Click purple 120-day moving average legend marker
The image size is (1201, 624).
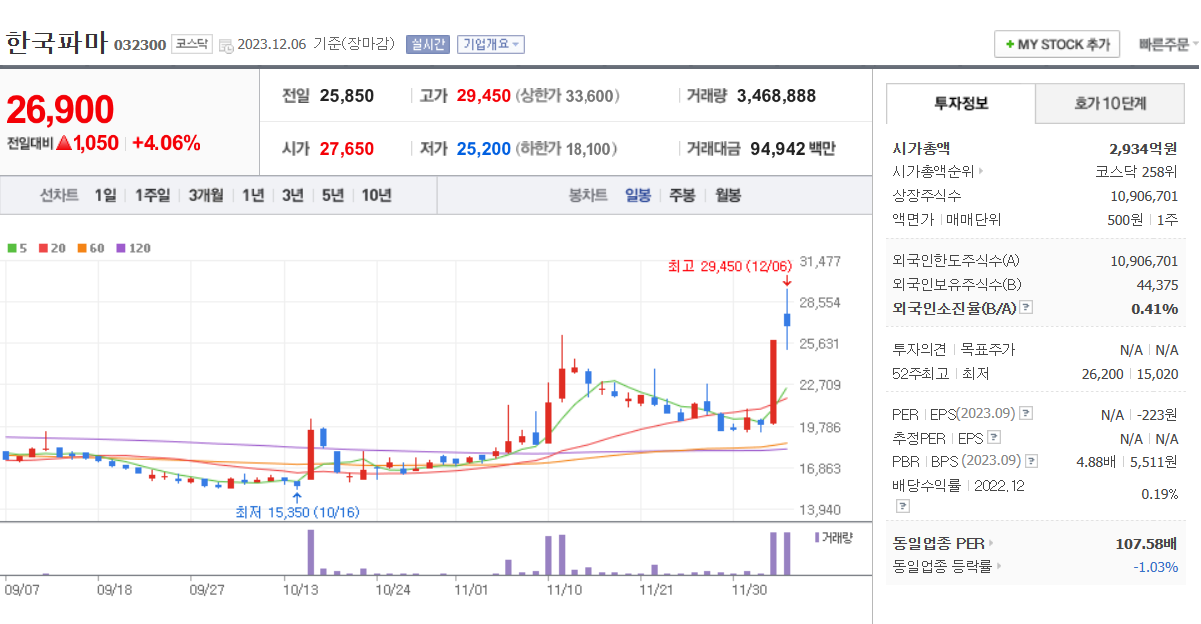tap(120, 247)
